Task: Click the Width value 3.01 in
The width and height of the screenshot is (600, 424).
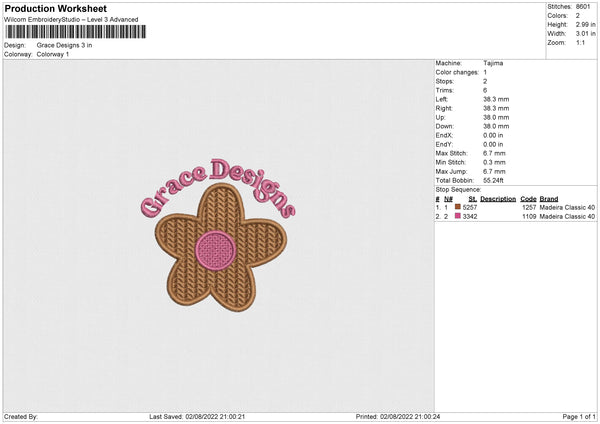Action: pos(585,34)
